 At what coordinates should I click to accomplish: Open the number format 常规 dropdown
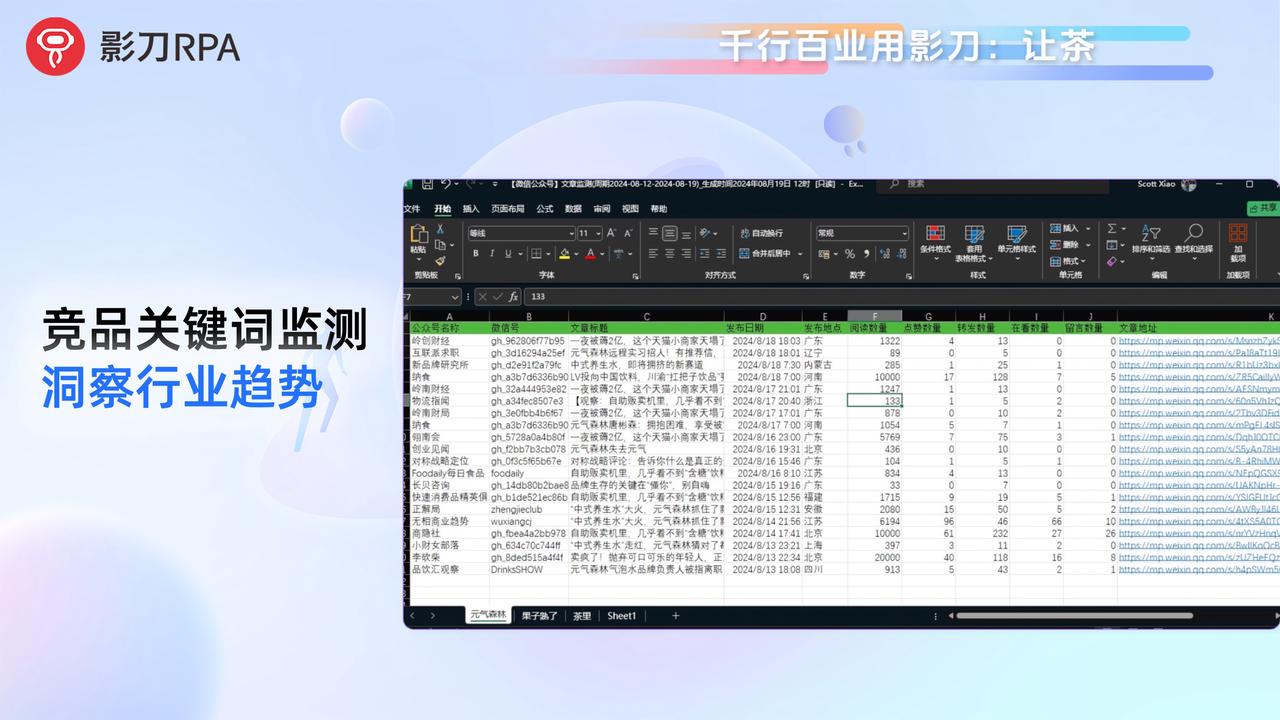(904, 234)
